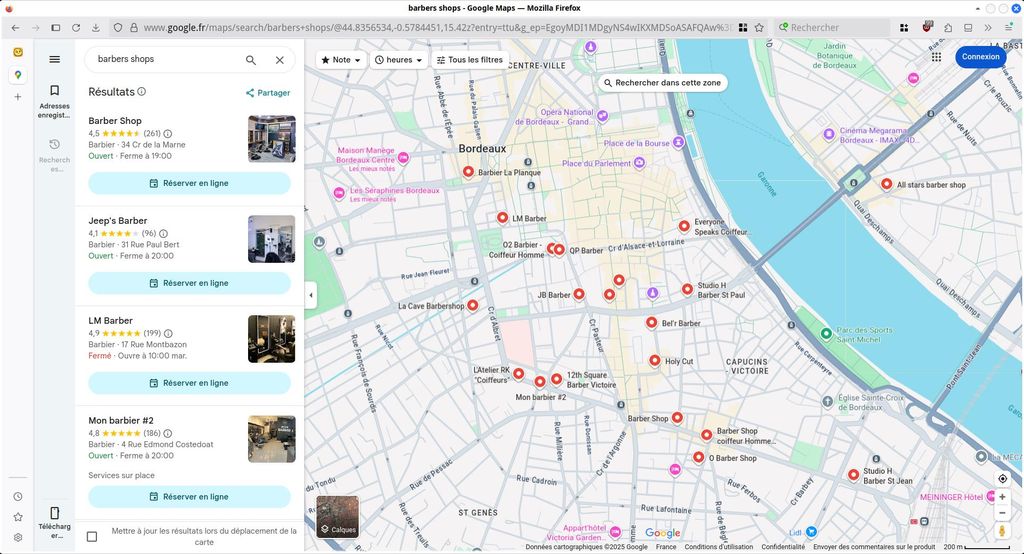Viewport: 1024px width, 554px height.
Task: Click the Télécharger app icon in sidebar
Action: click(x=54, y=522)
